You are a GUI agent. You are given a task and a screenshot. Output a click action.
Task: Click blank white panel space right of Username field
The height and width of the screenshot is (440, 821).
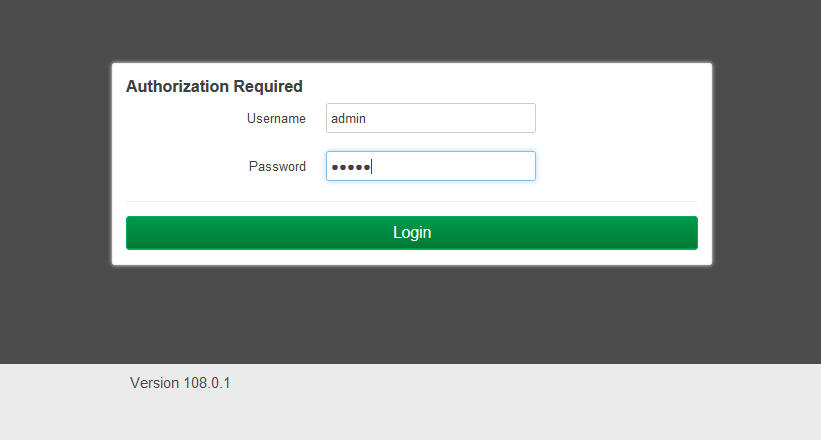click(x=620, y=118)
